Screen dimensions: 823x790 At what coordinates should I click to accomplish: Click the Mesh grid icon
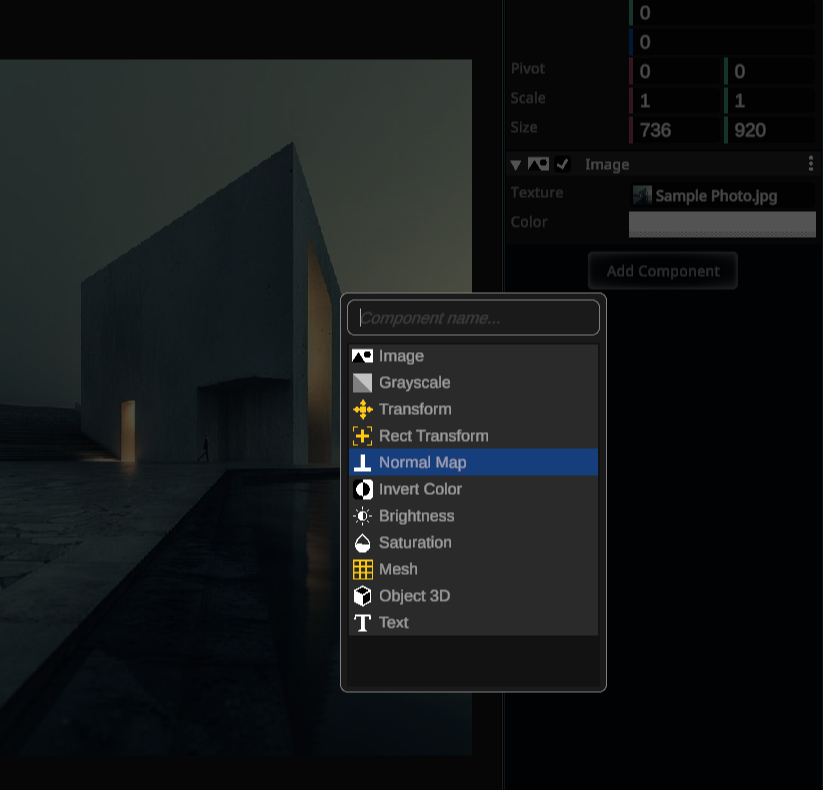363,570
